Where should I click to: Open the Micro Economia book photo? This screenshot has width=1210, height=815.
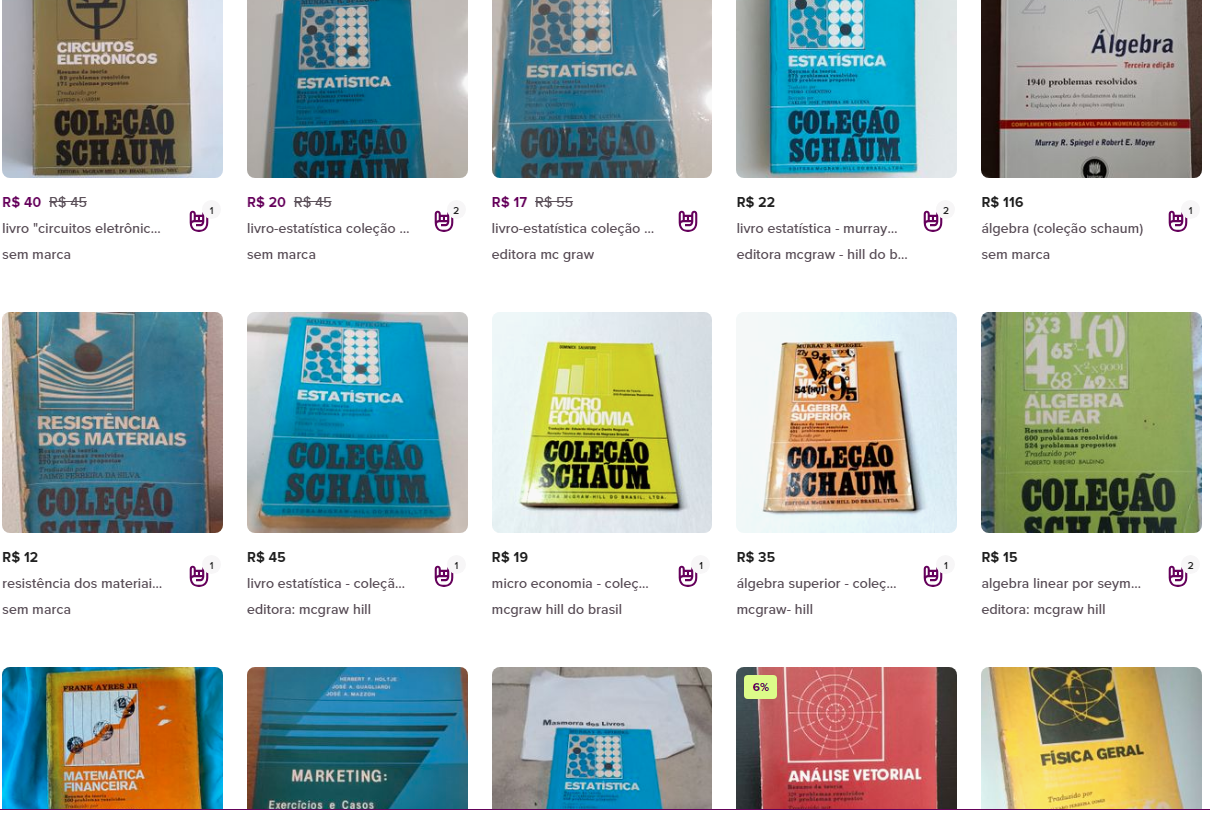(x=602, y=422)
